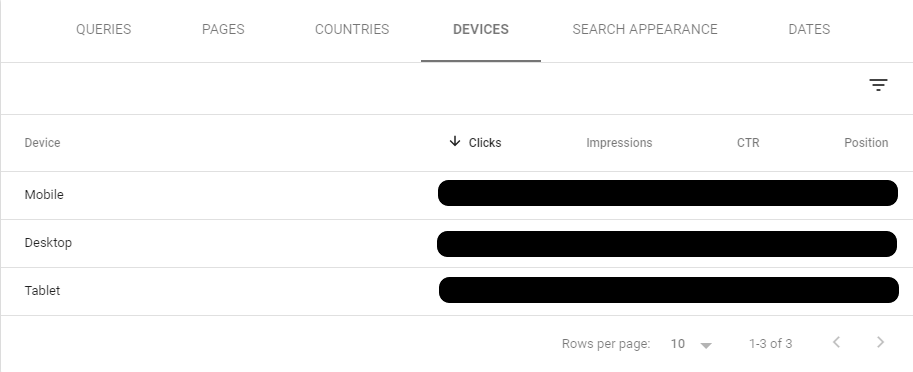This screenshot has height=372, width=913.
Task: Select the Mobile device row
Action: click(x=456, y=195)
